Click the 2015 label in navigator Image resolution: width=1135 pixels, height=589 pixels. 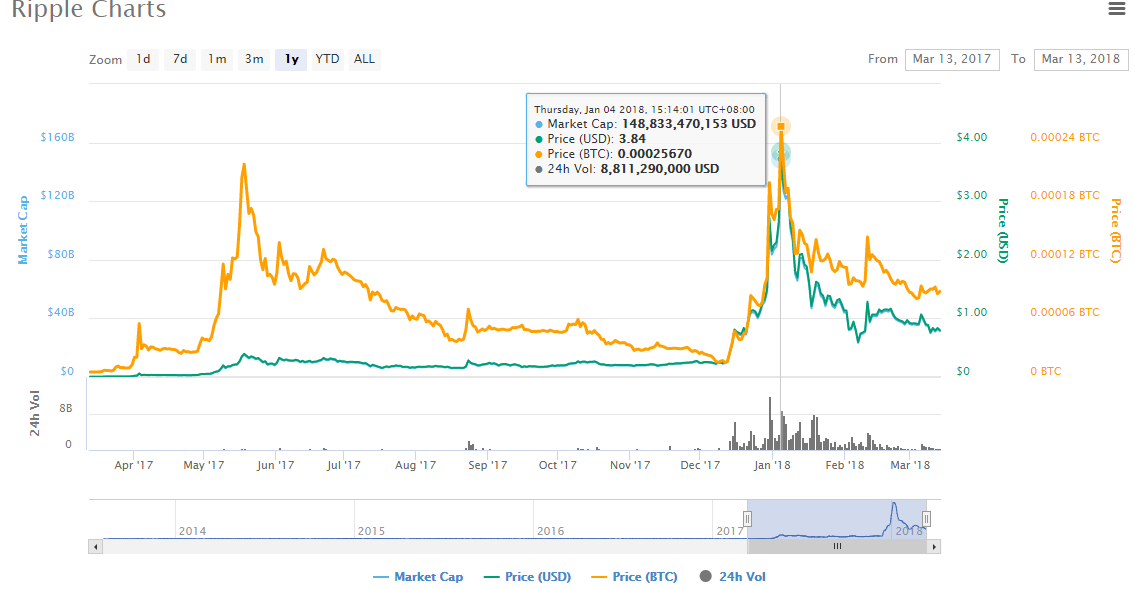click(371, 531)
